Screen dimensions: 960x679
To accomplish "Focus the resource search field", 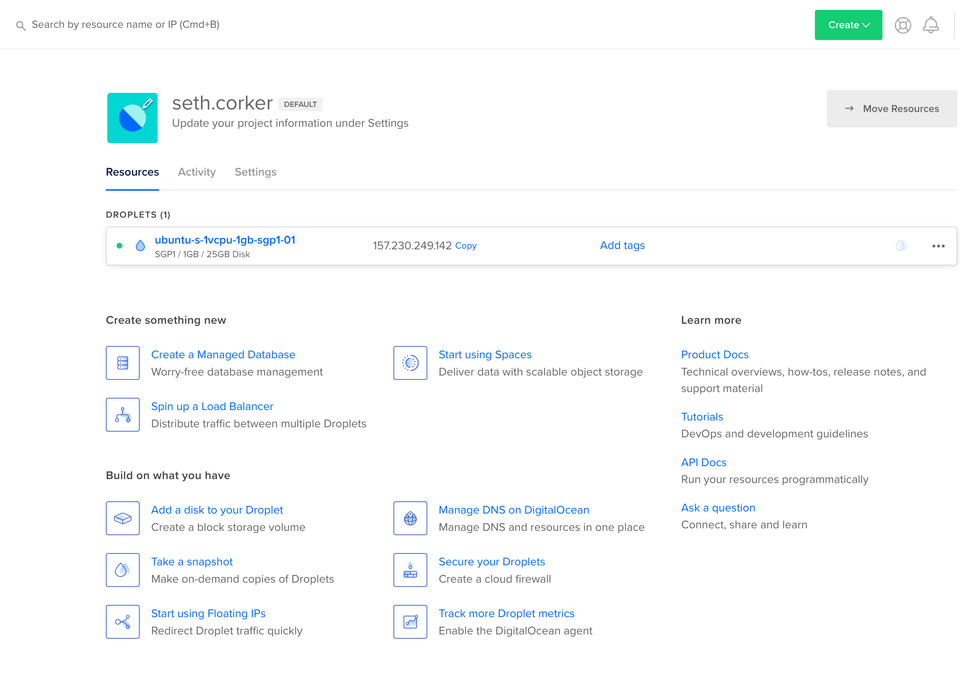I will pyautogui.click(x=126, y=24).
